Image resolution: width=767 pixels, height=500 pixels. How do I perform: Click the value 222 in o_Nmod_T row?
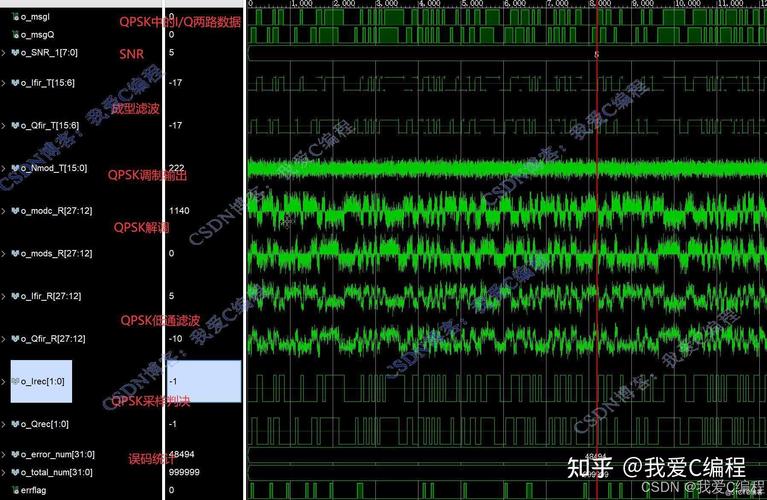(177, 168)
